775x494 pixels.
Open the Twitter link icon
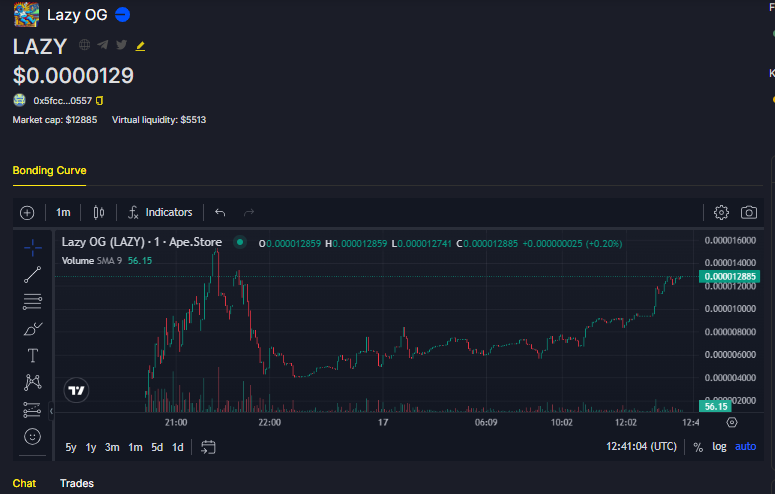click(x=121, y=45)
